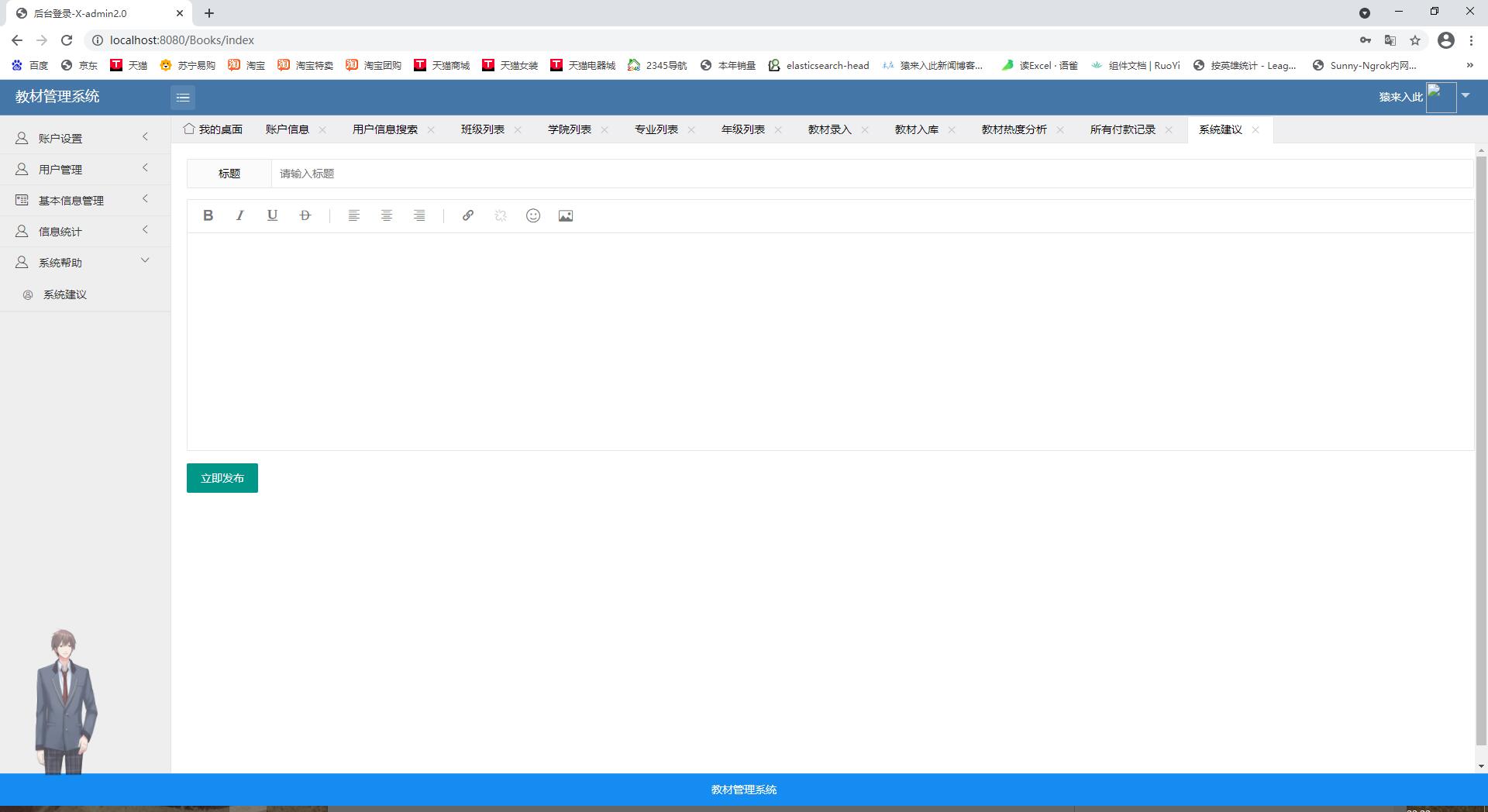Close the 专业列表 tab
The width and height of the screenshot is (1488, 812).
[691, 129]
